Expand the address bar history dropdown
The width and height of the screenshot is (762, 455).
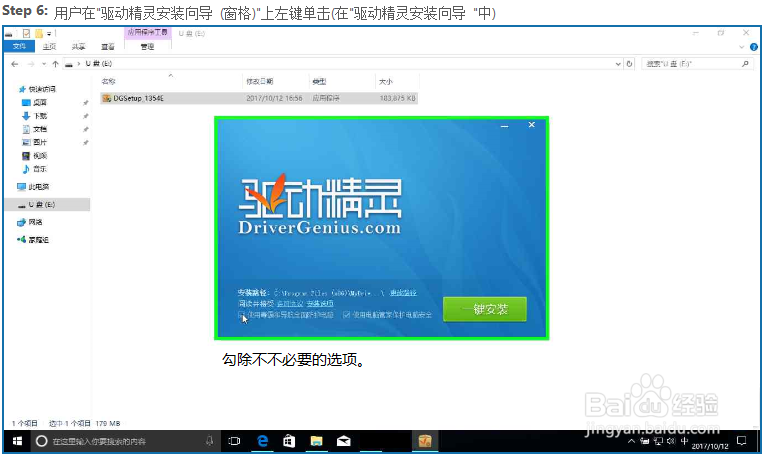tap(618, 64)
